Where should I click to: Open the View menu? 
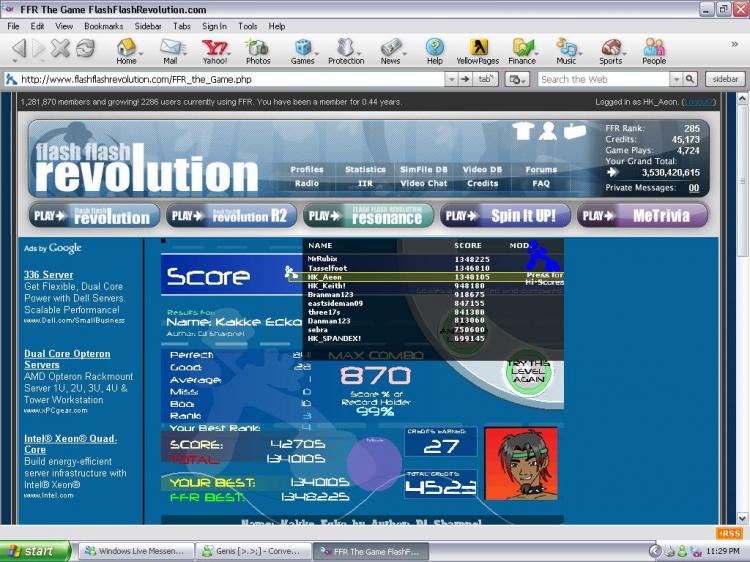64,26
